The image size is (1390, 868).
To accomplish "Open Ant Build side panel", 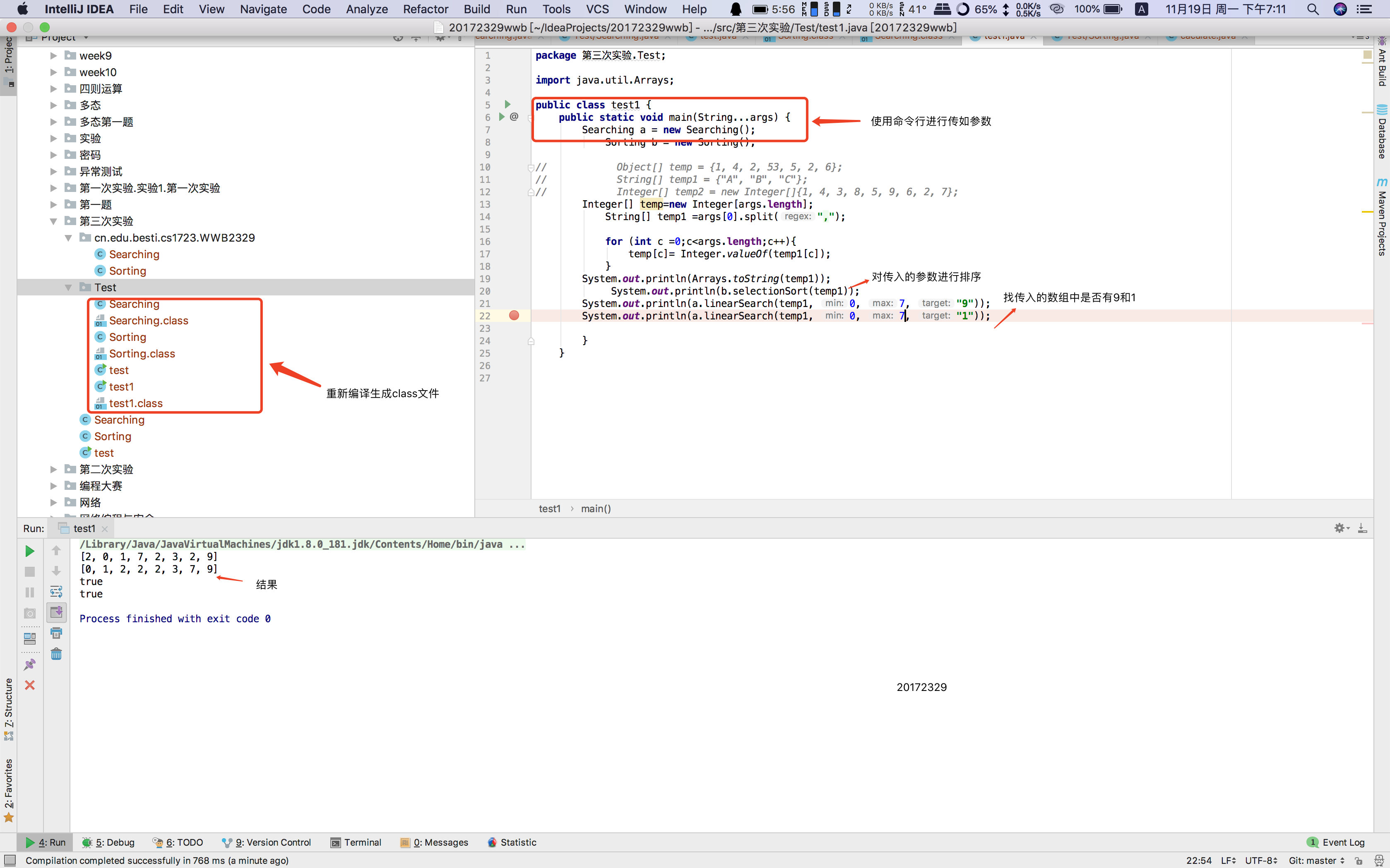I will pos(1382,62).
